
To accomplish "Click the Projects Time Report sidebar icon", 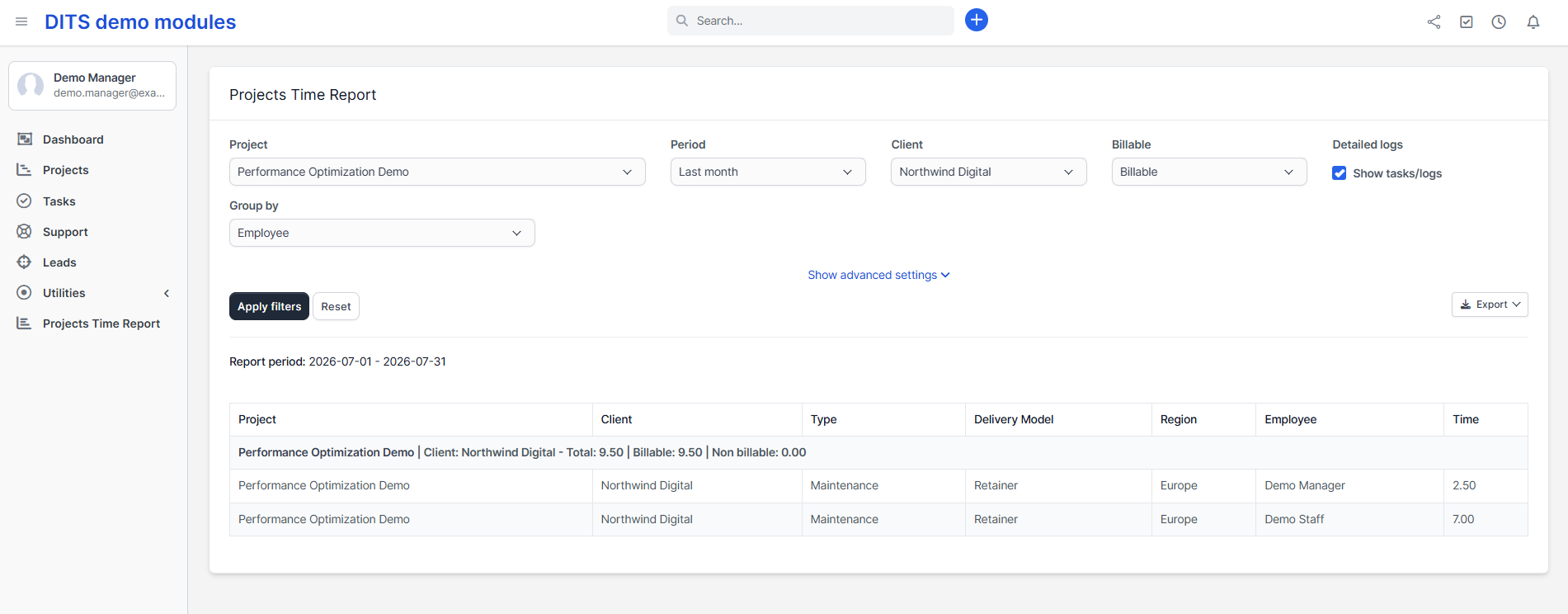I will tap(25, 324).
